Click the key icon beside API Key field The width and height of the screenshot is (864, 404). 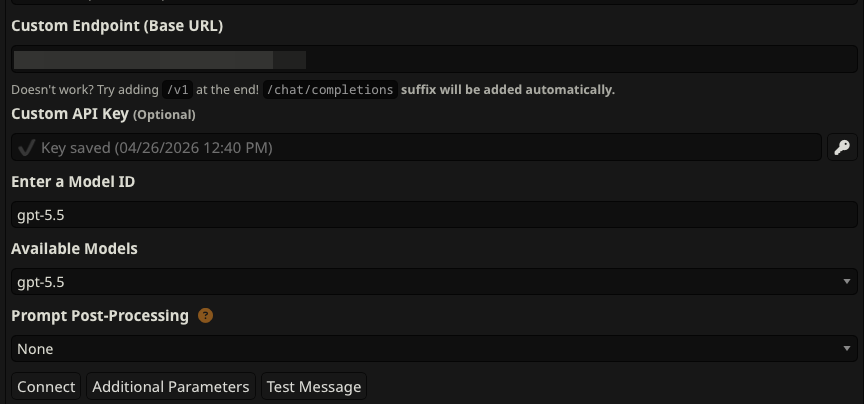point(842,148)
